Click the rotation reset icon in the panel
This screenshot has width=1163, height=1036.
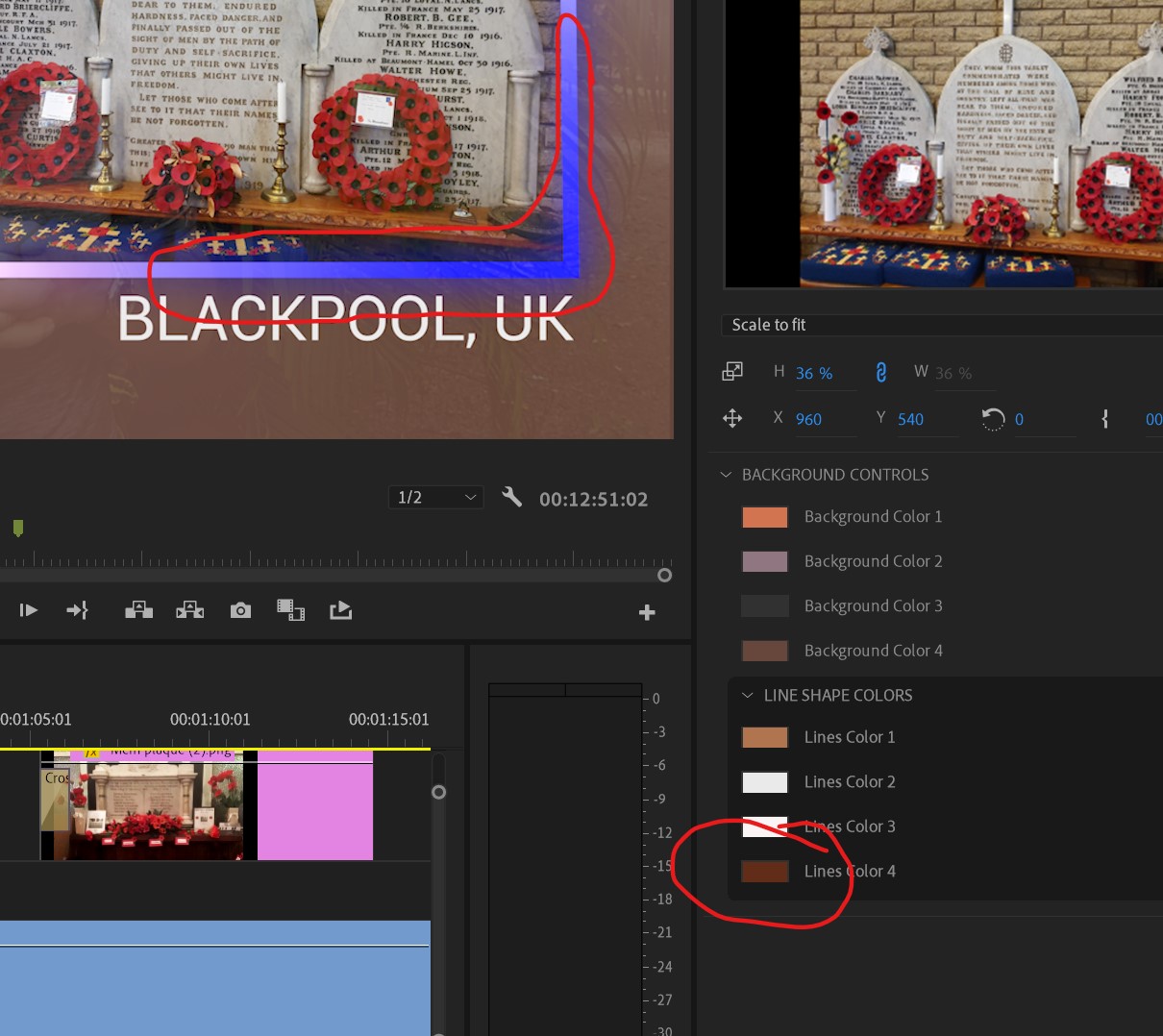[993, 418]
